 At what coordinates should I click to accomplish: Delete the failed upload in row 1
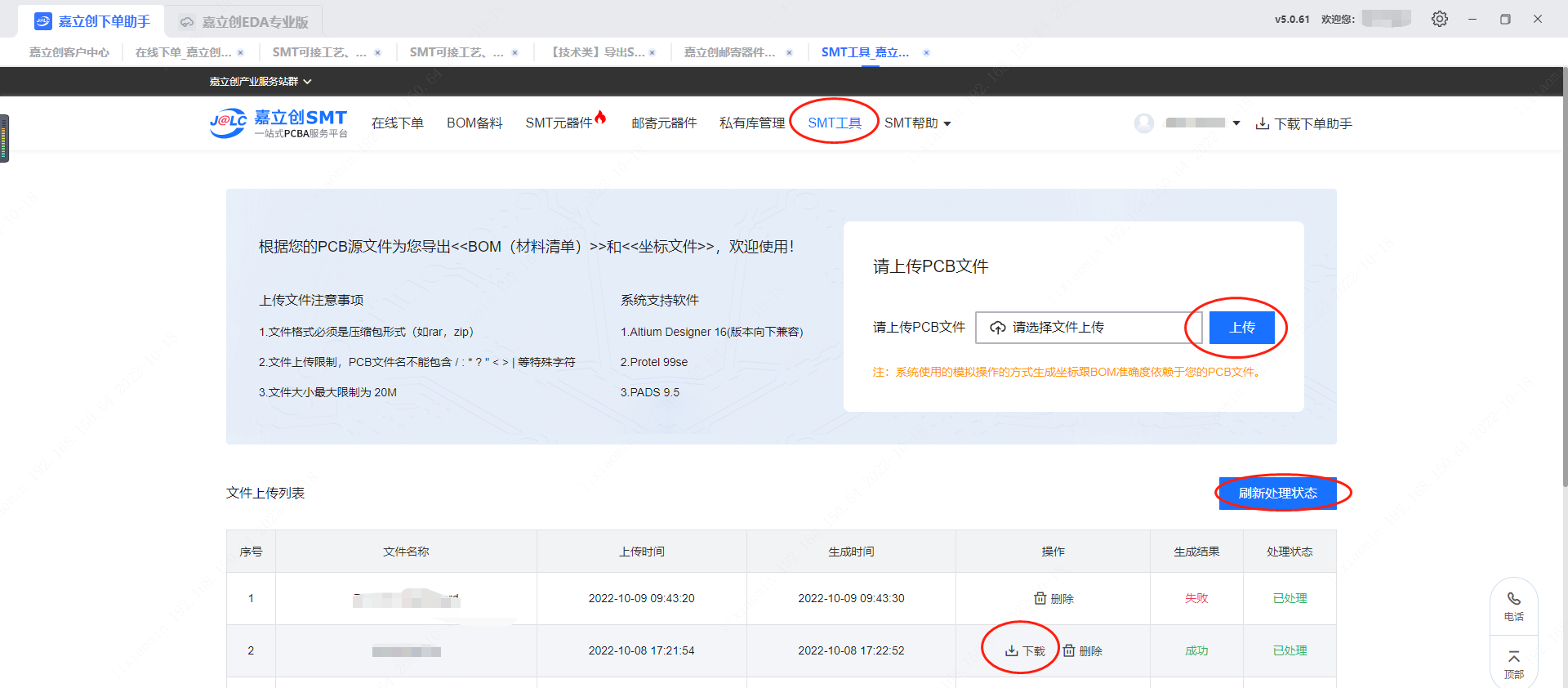pos(1053,599)
